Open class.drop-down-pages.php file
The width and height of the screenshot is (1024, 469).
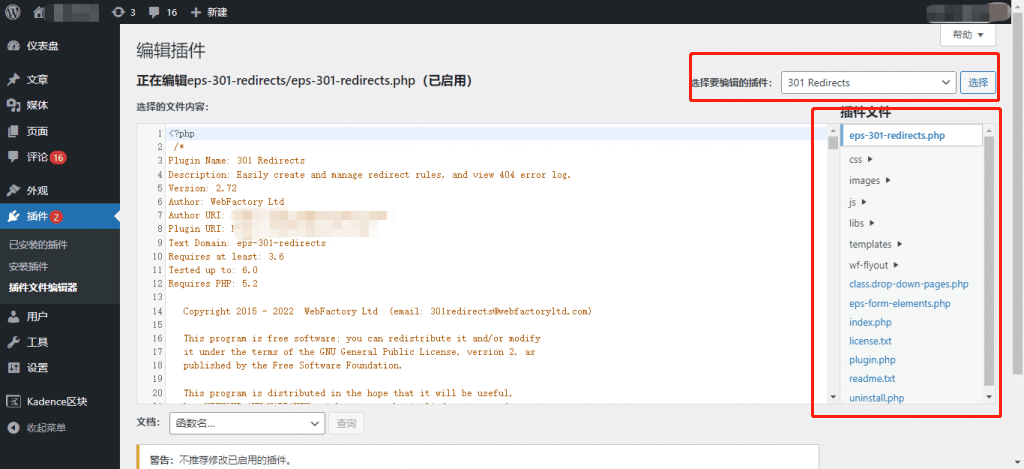[x=908, y=284]
